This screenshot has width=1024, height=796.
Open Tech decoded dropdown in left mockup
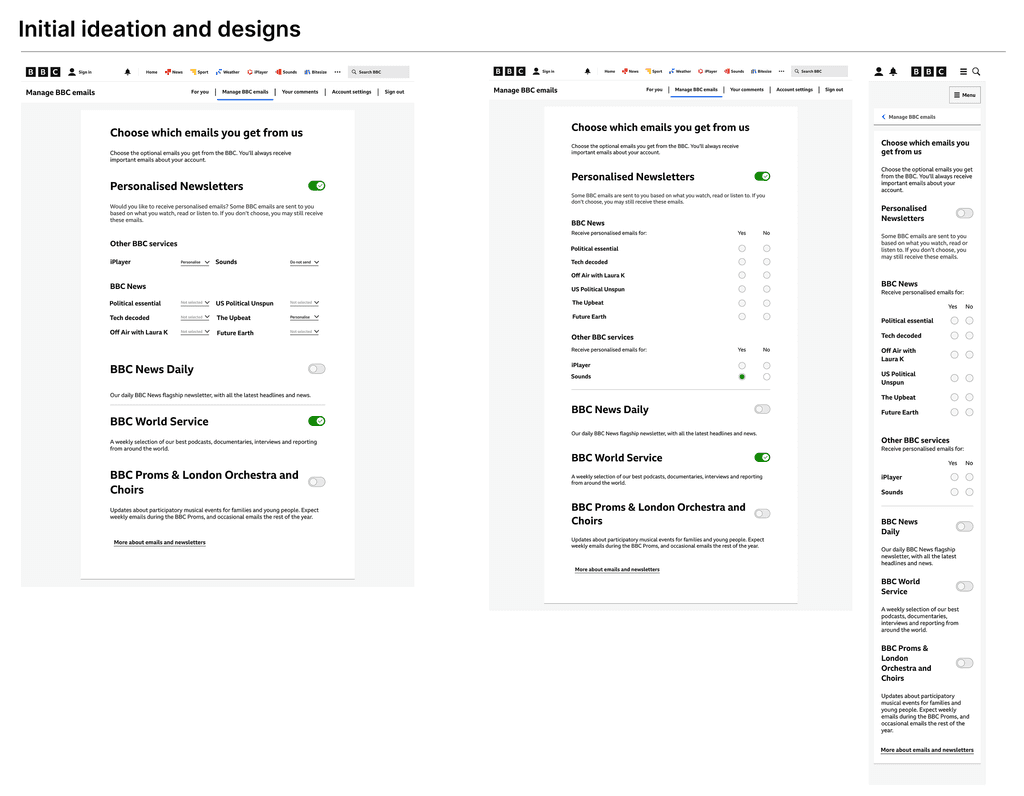[195, 317]
